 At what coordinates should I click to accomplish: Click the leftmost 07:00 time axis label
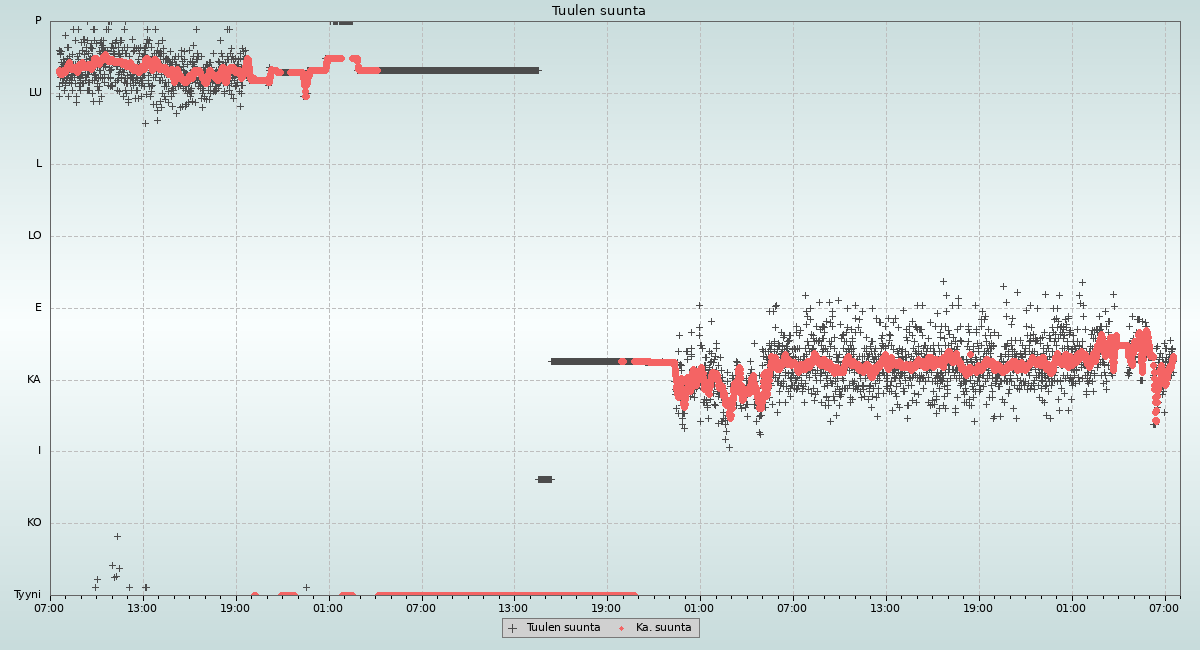49,607
